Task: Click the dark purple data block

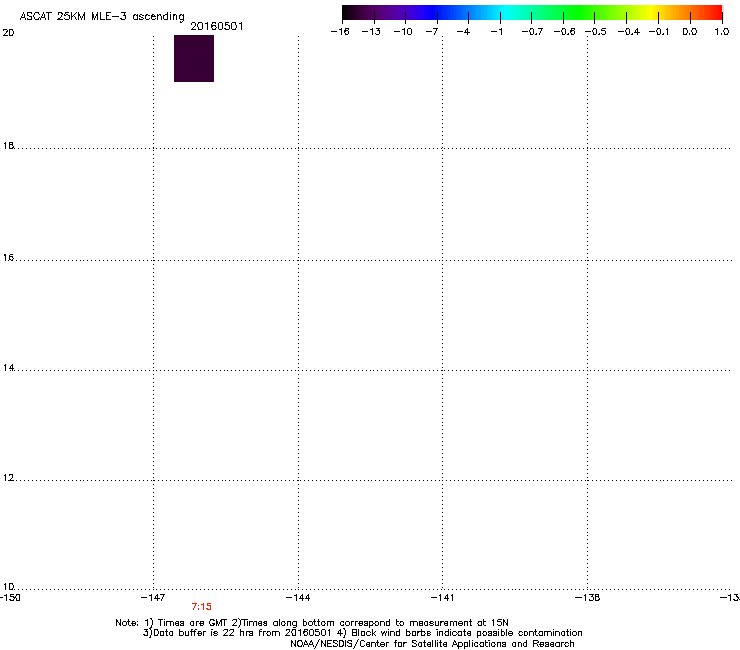Action: pos(194,59)
